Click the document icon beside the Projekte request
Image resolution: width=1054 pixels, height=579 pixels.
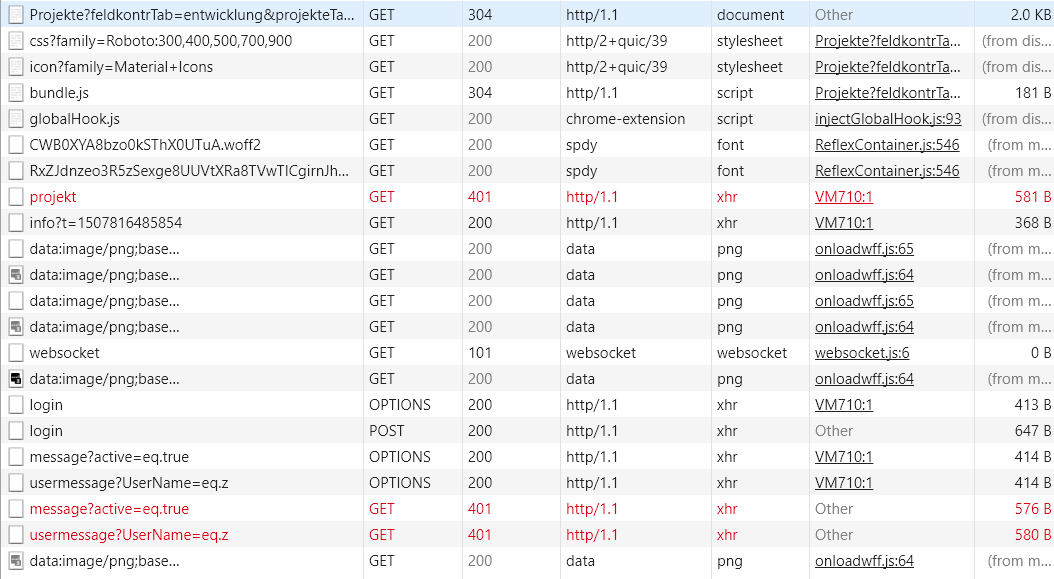pyautogui.click(x=14, y=14)
